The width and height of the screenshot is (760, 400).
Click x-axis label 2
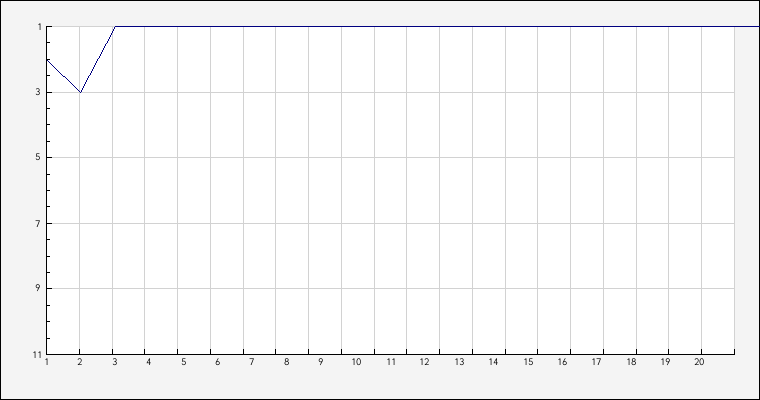pos(80,362)
